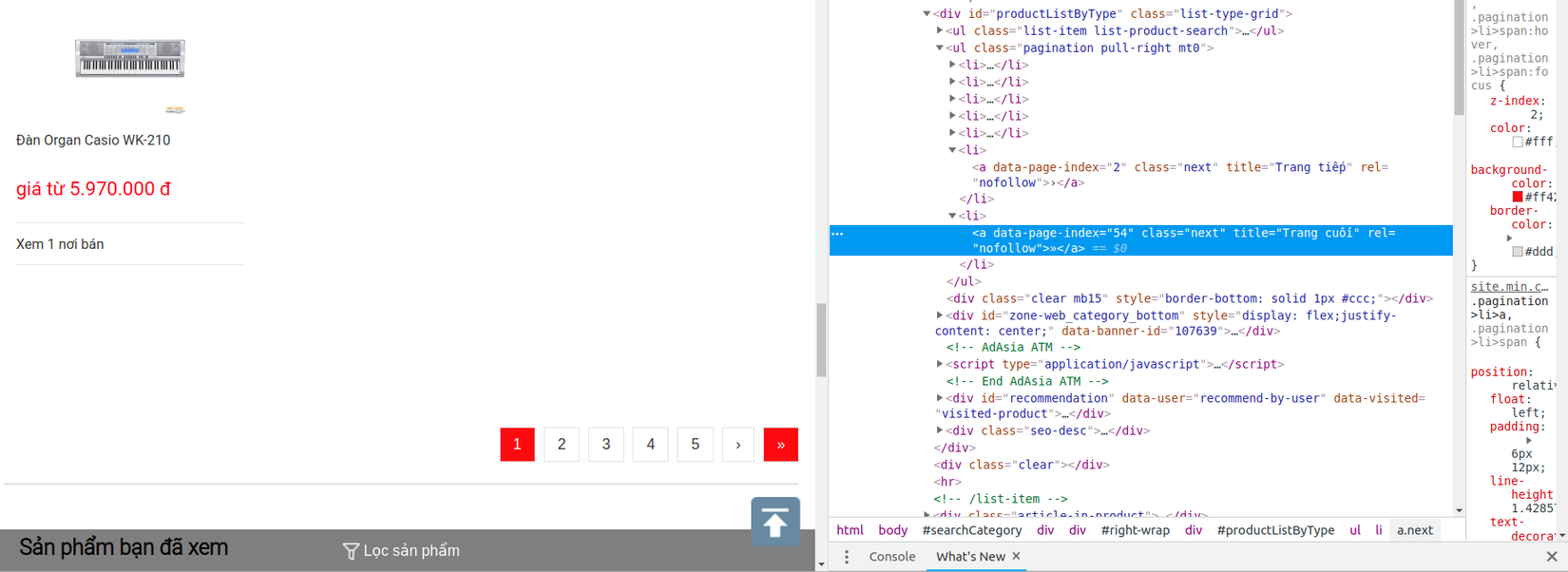This screenshot has height=572, width=1568.
Task: Select the a.next breadcrumb
Action: tap(1414, 530)
